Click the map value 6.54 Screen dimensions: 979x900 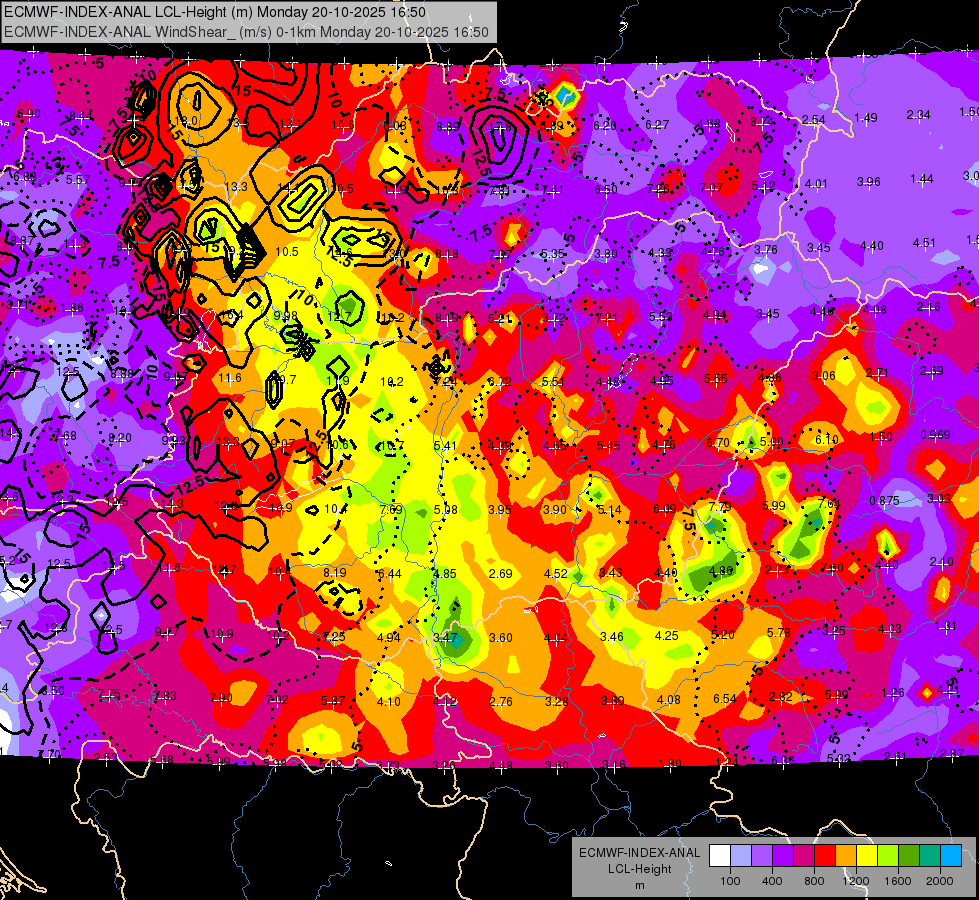[x=724, y=698]
